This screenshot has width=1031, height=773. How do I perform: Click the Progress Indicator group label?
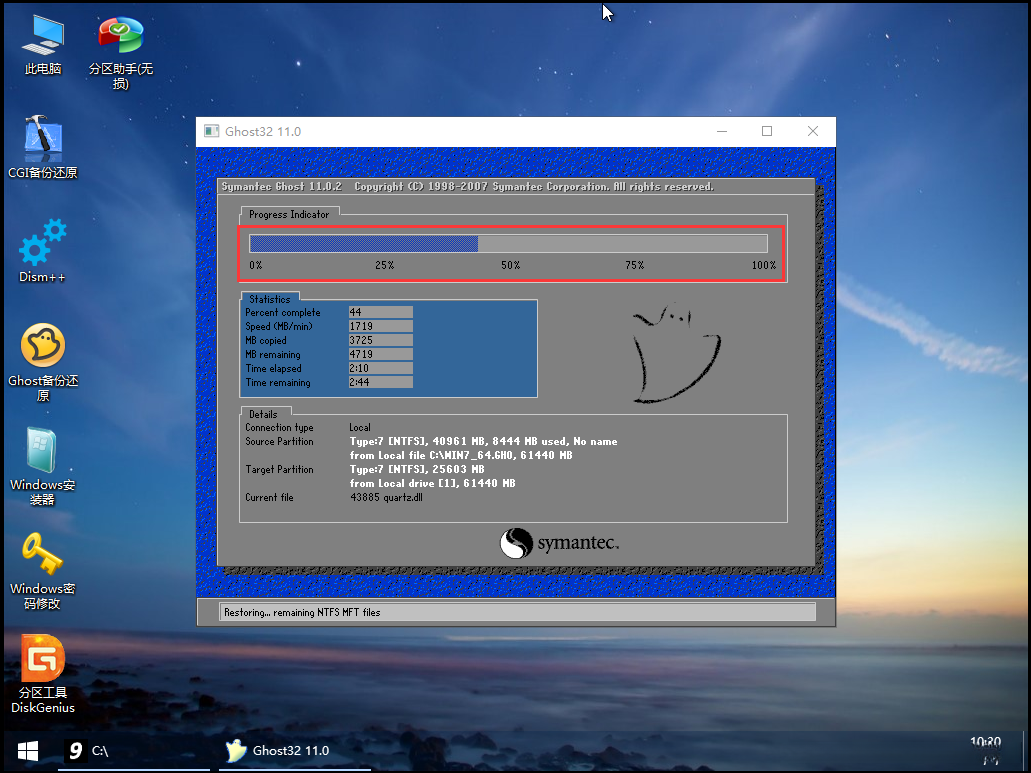pyautogui.click(x=289, y=214)
